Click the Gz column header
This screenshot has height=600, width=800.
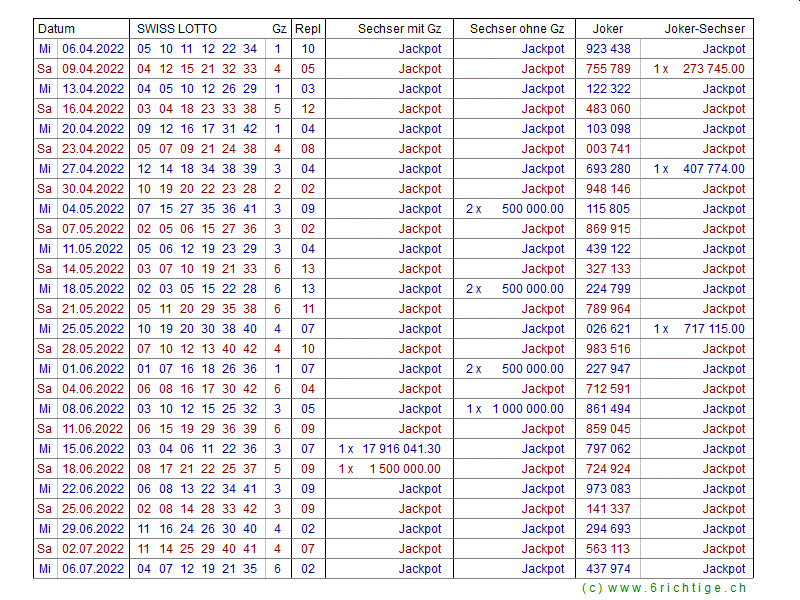[278, 29]
